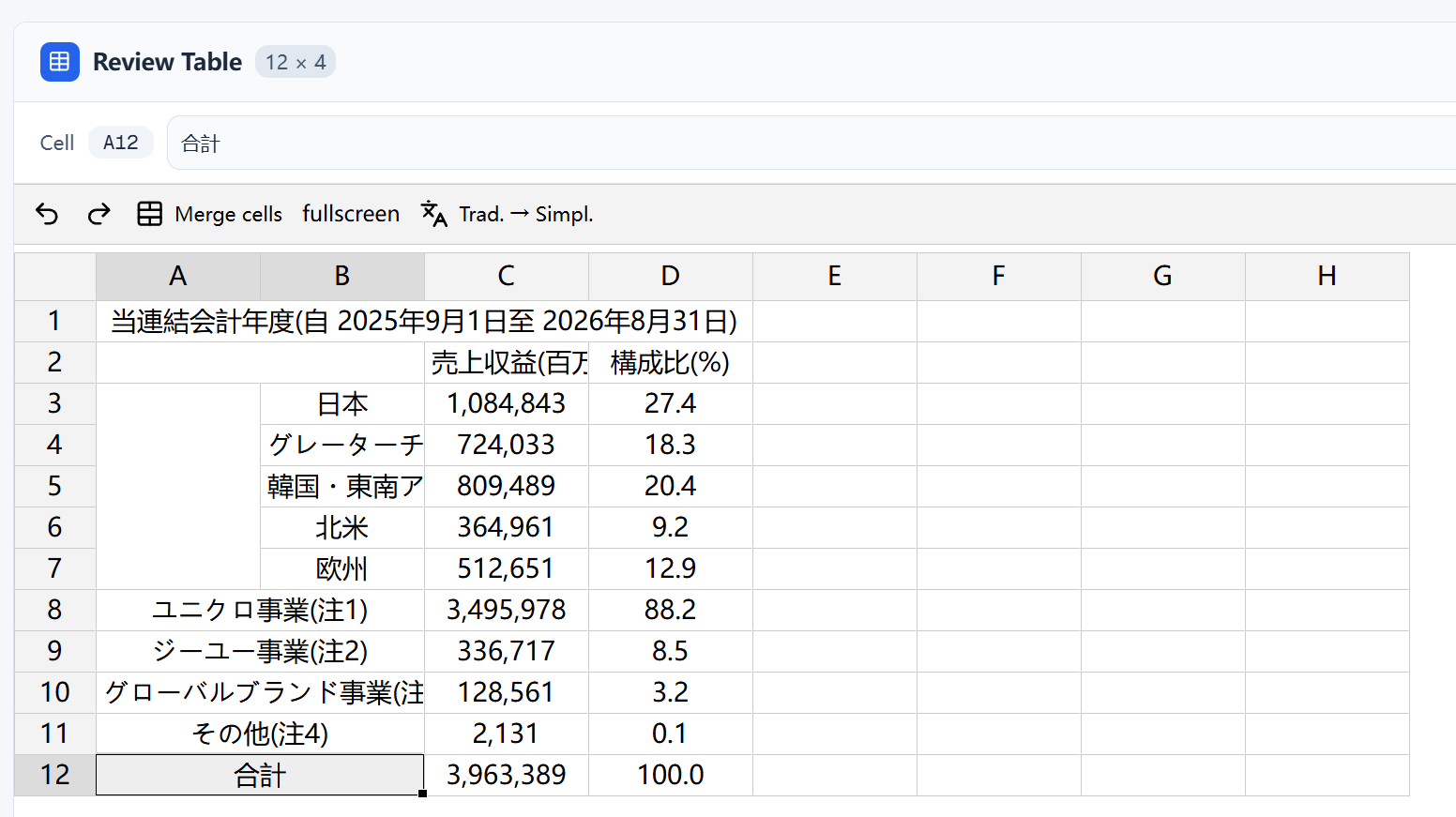Click Merge cells button
Viewport: 1456px width, 817px height.
[209, 214]
